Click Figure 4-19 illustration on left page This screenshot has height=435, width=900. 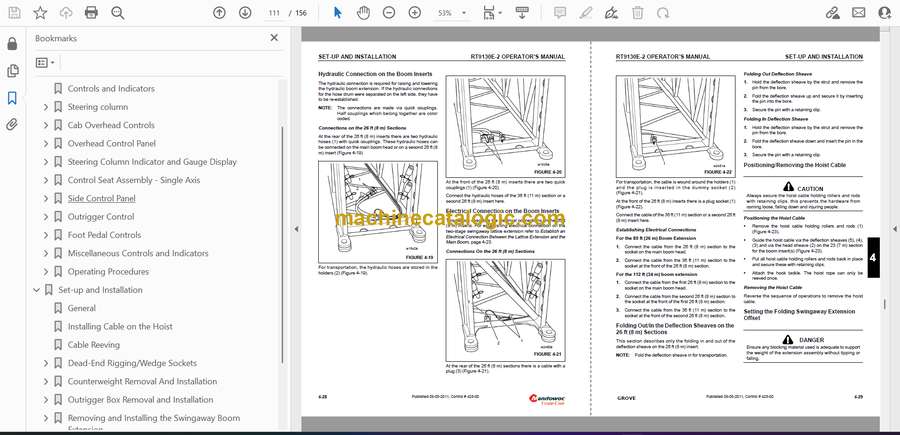pyautogui.click(x=377, y=212)
